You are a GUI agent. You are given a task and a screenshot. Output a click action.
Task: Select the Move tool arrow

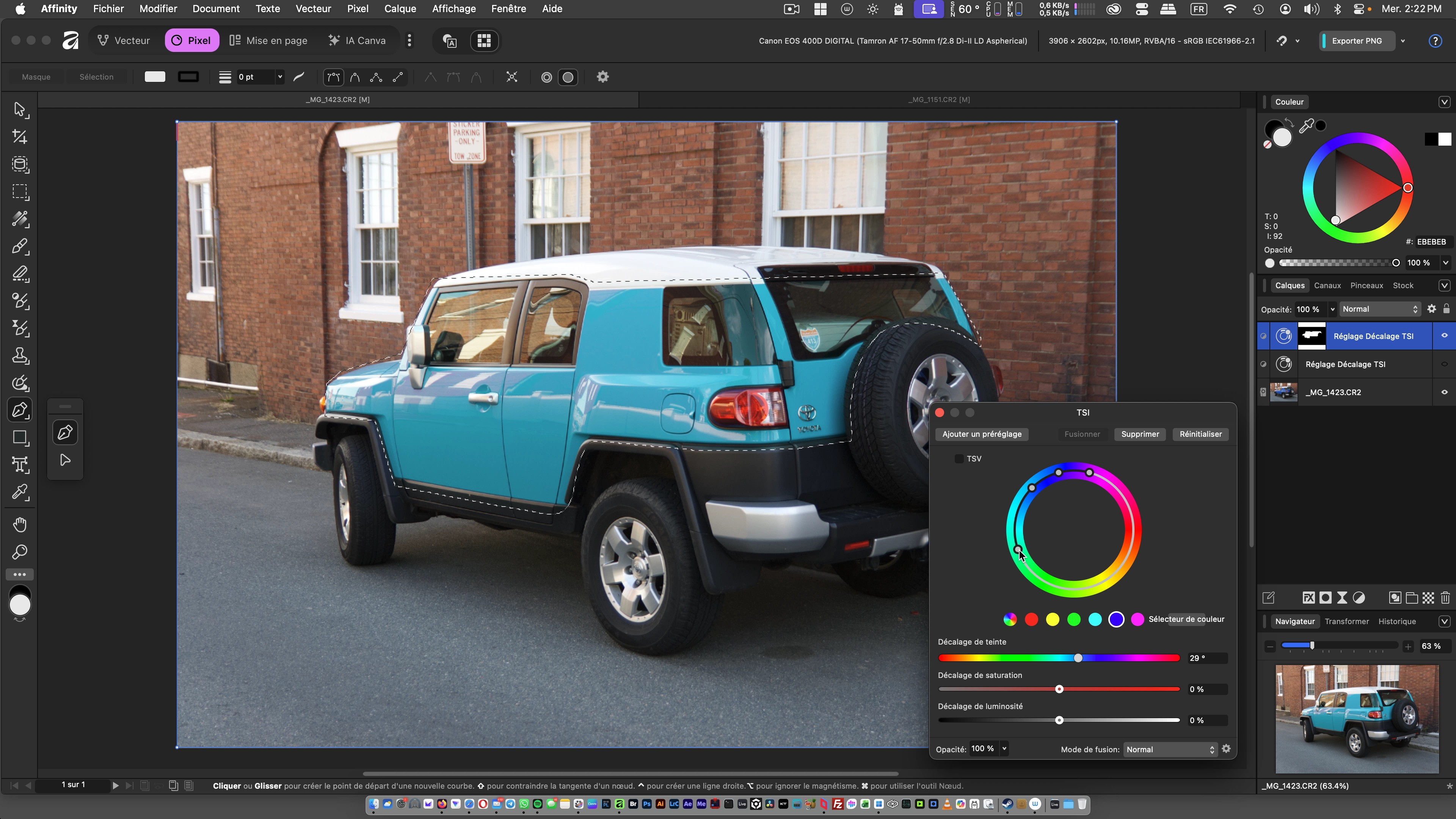tap(20, 109)
